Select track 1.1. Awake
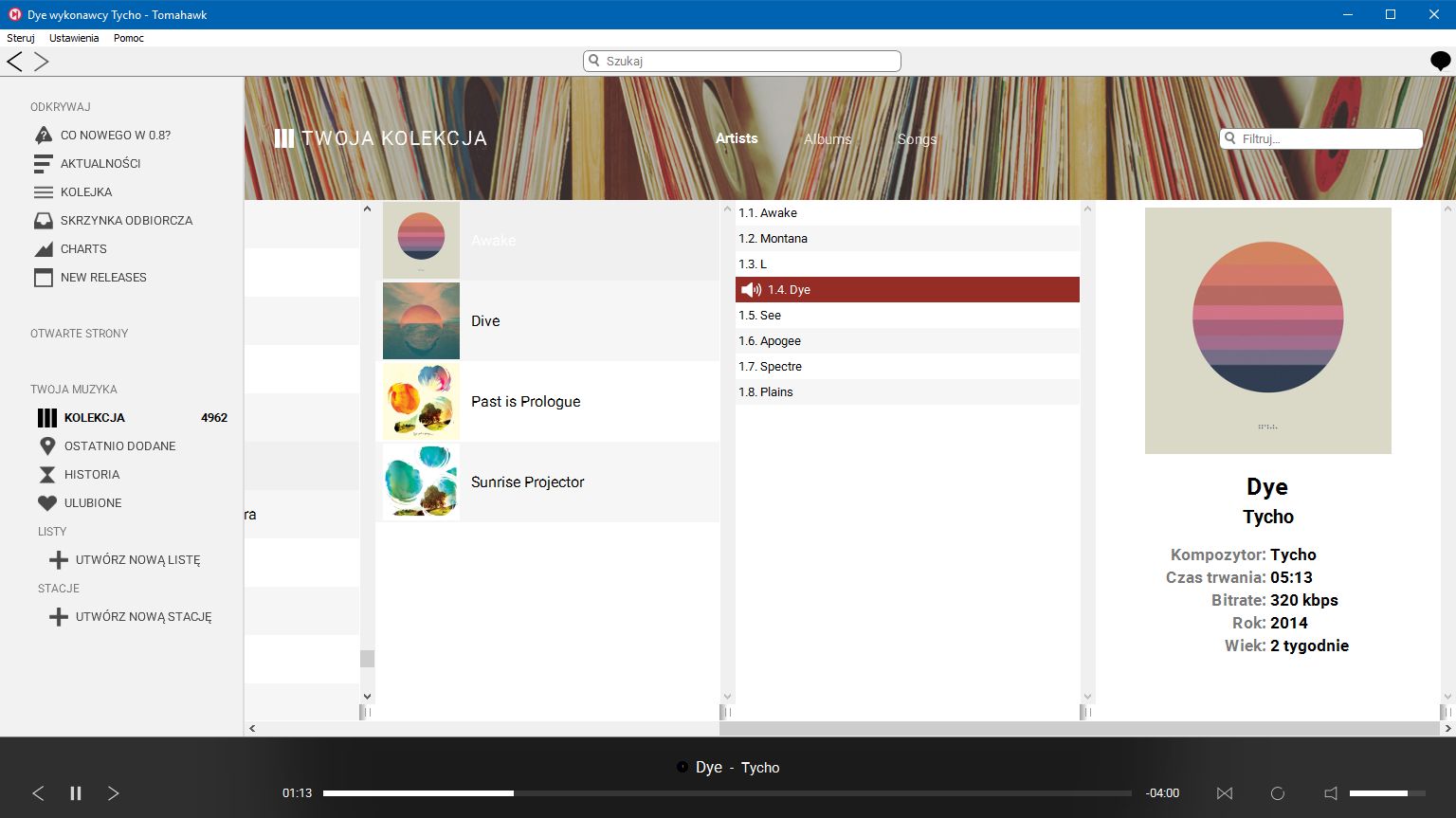The width and height of the screenshot is (1456, 818). pos(907,212)
